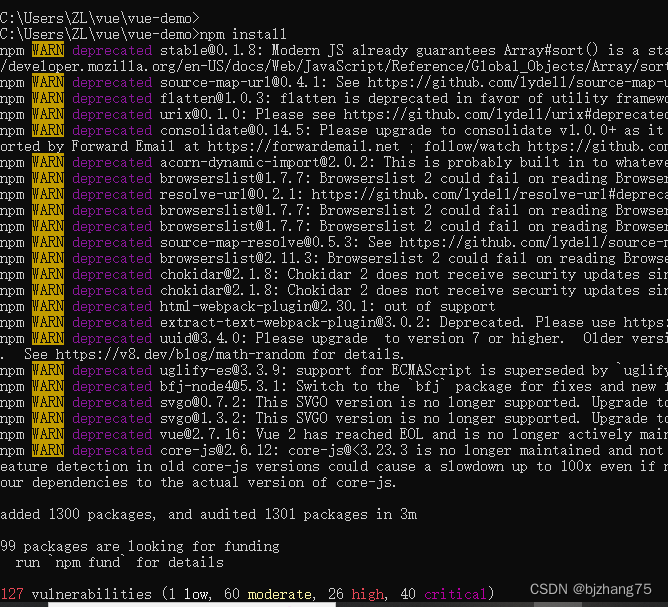Viewport: 668px width, 607px height.
Task: Click the typed 'npm install' command
Action: coord(243,34)
